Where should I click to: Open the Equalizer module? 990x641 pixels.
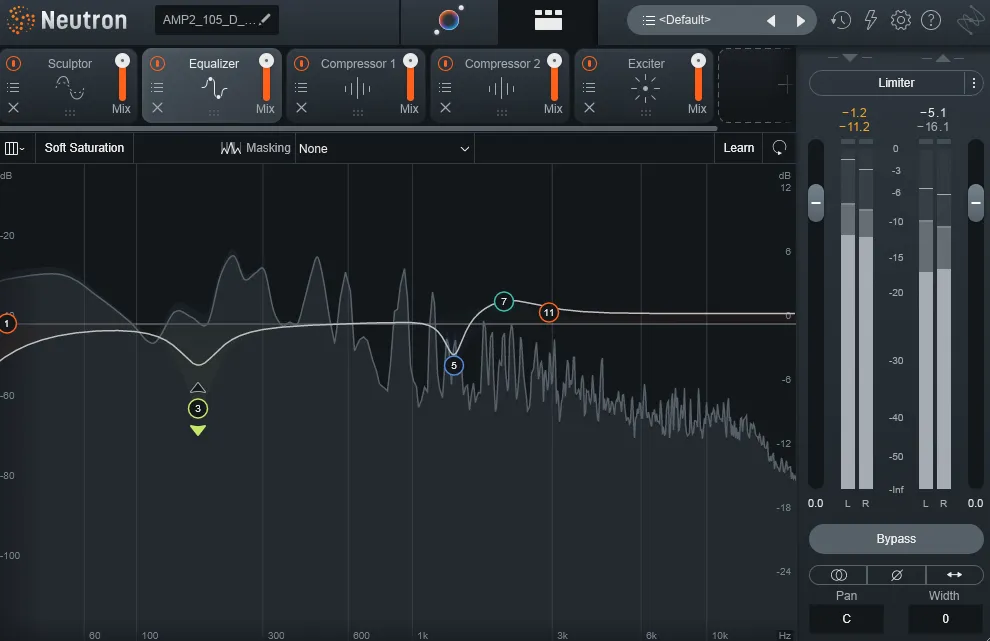(214, 63)
